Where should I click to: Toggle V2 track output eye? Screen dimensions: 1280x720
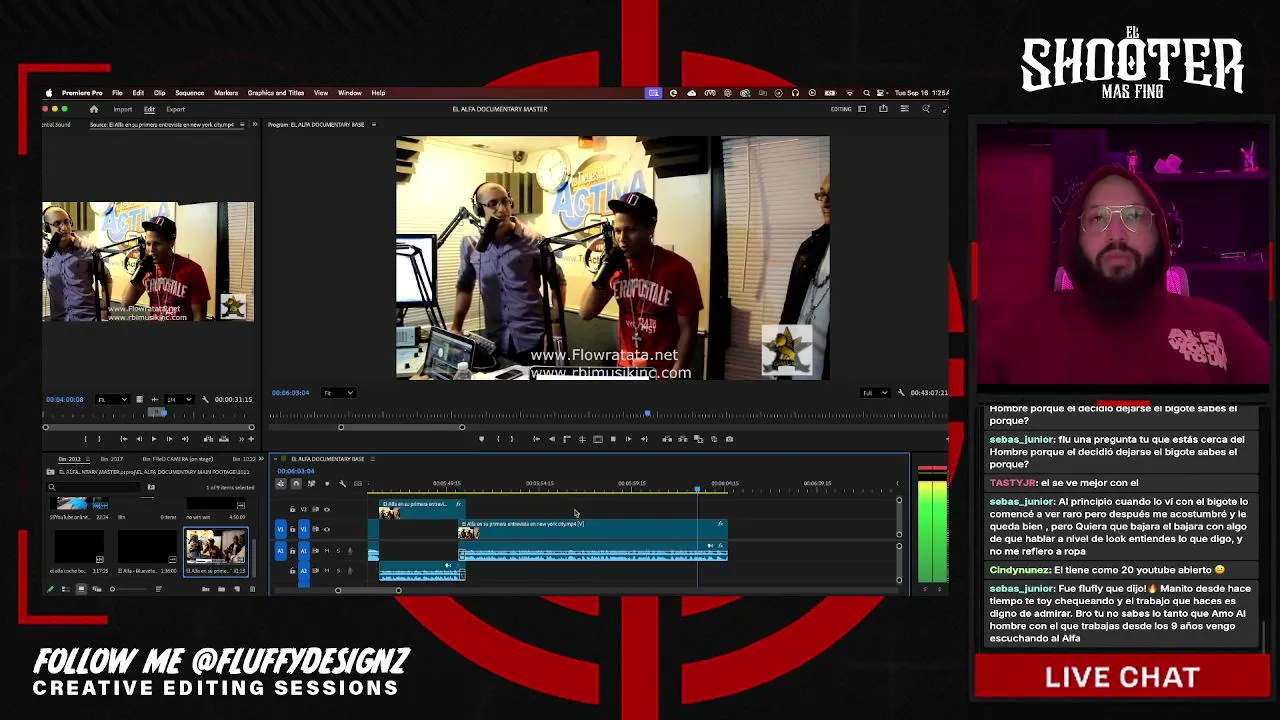coord(326,510)
